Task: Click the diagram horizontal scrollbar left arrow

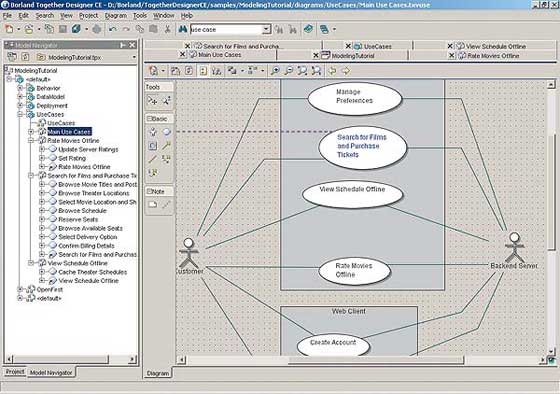Action: tap(181, 359)
